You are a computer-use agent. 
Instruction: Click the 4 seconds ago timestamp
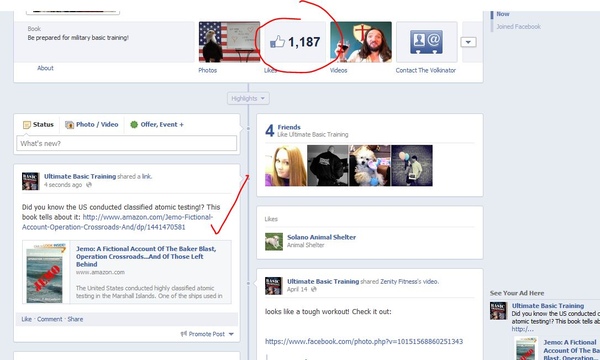tap(63, 185)
